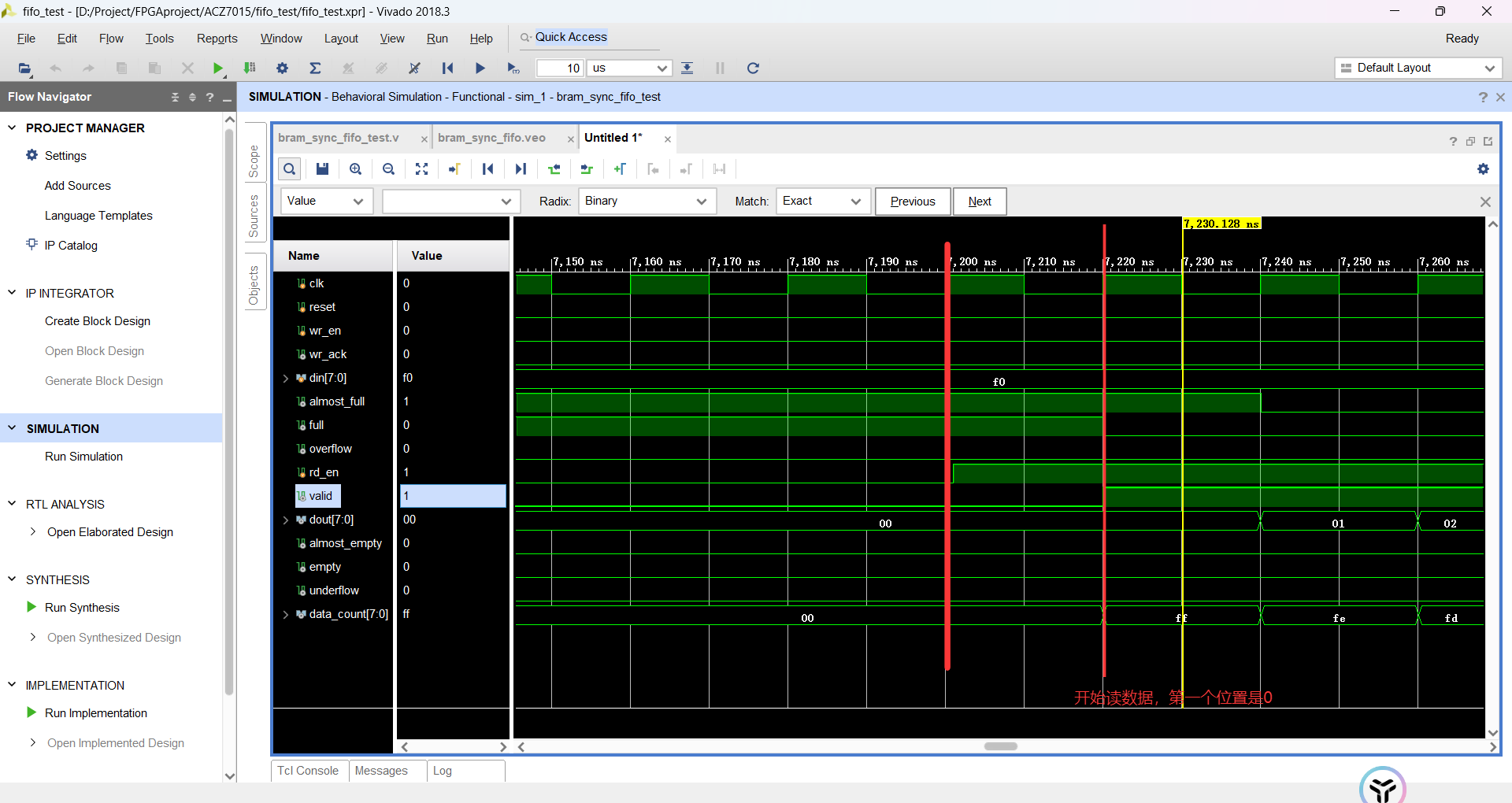Click the Flow Navigator help question mark
Image resolution: width=1512 pixels, height=803 pixels.
tap(209, 97)
